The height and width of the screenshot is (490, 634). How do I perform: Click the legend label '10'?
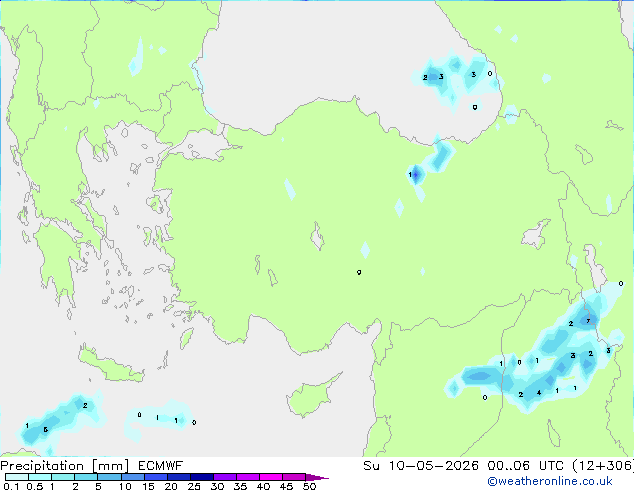pyautogui.click(x=125, y=486)
